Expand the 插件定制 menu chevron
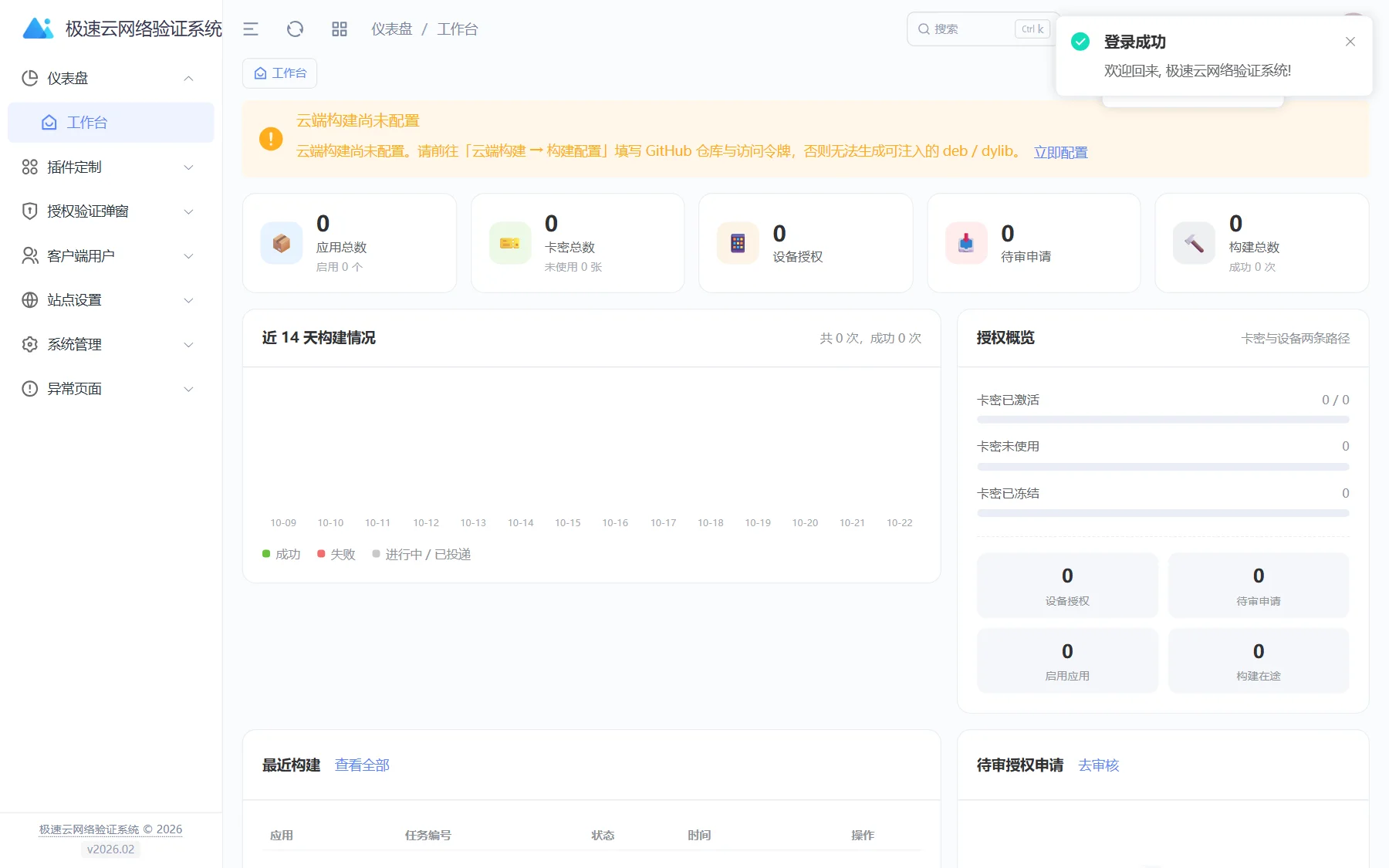Screen dimensions: 1389x868 click(188, 167)
